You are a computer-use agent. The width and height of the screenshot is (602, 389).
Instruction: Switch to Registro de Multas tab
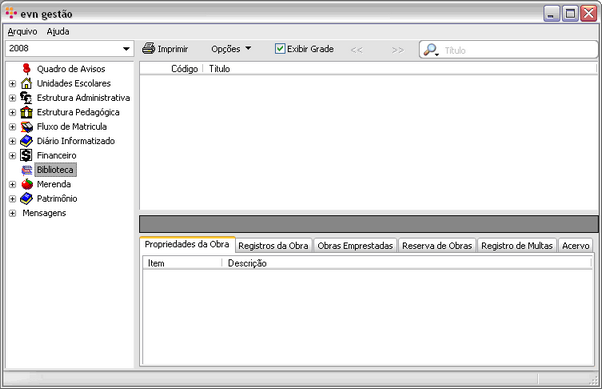[x=517, y=246]
